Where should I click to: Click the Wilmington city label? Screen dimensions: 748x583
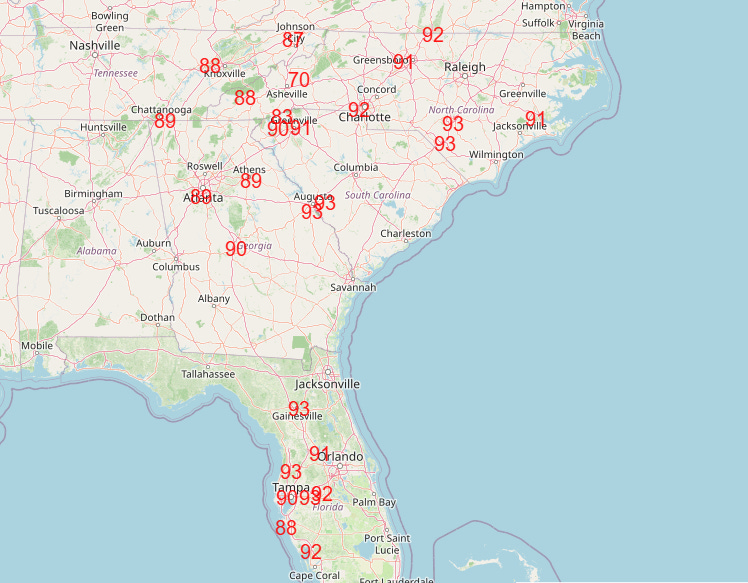coord(496,155)
